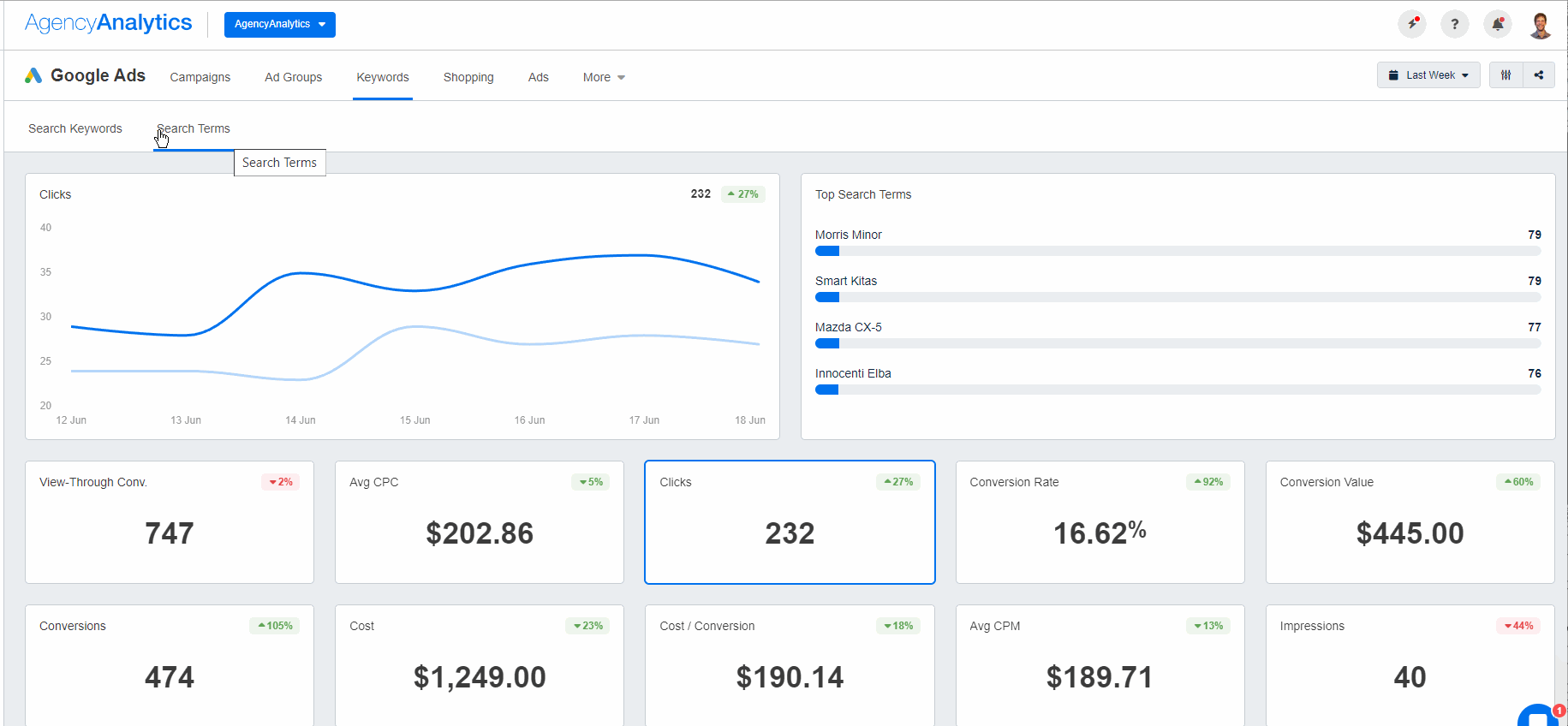This screenshot has height=726, width=1568.
Task: Expand the More menu
Action: tap(604, 77)
